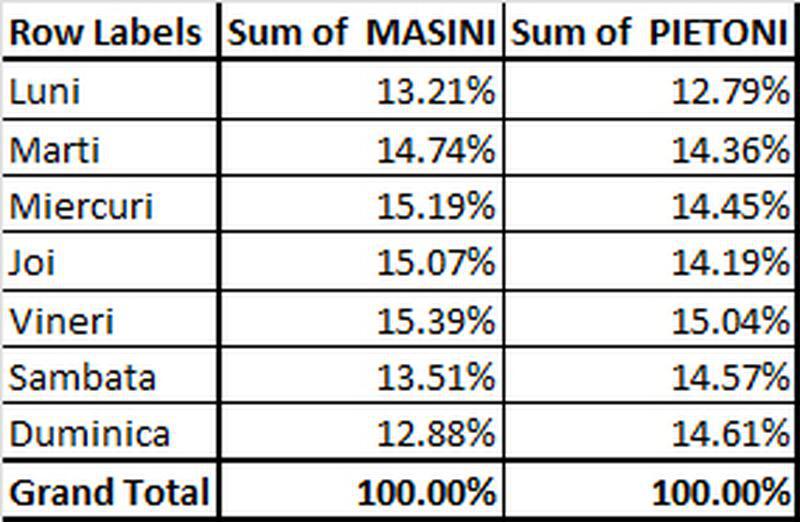Select the Grand Total row label

click(110, 490)
